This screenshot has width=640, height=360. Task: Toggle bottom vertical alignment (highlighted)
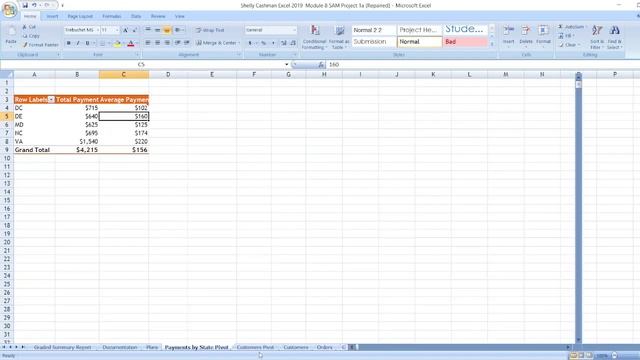click(167, 30)
